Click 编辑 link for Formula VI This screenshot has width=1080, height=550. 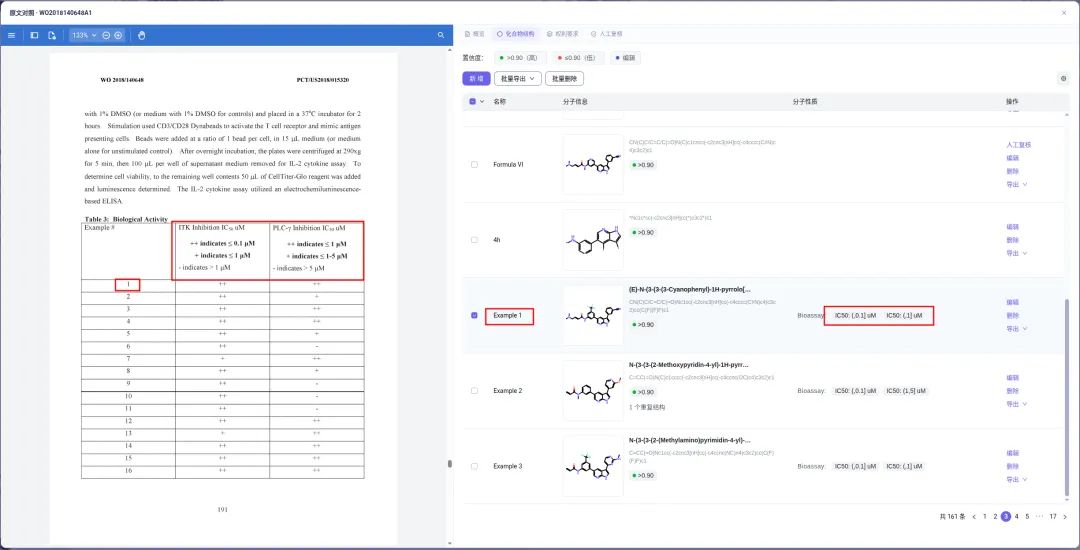tap(1012, 158)
